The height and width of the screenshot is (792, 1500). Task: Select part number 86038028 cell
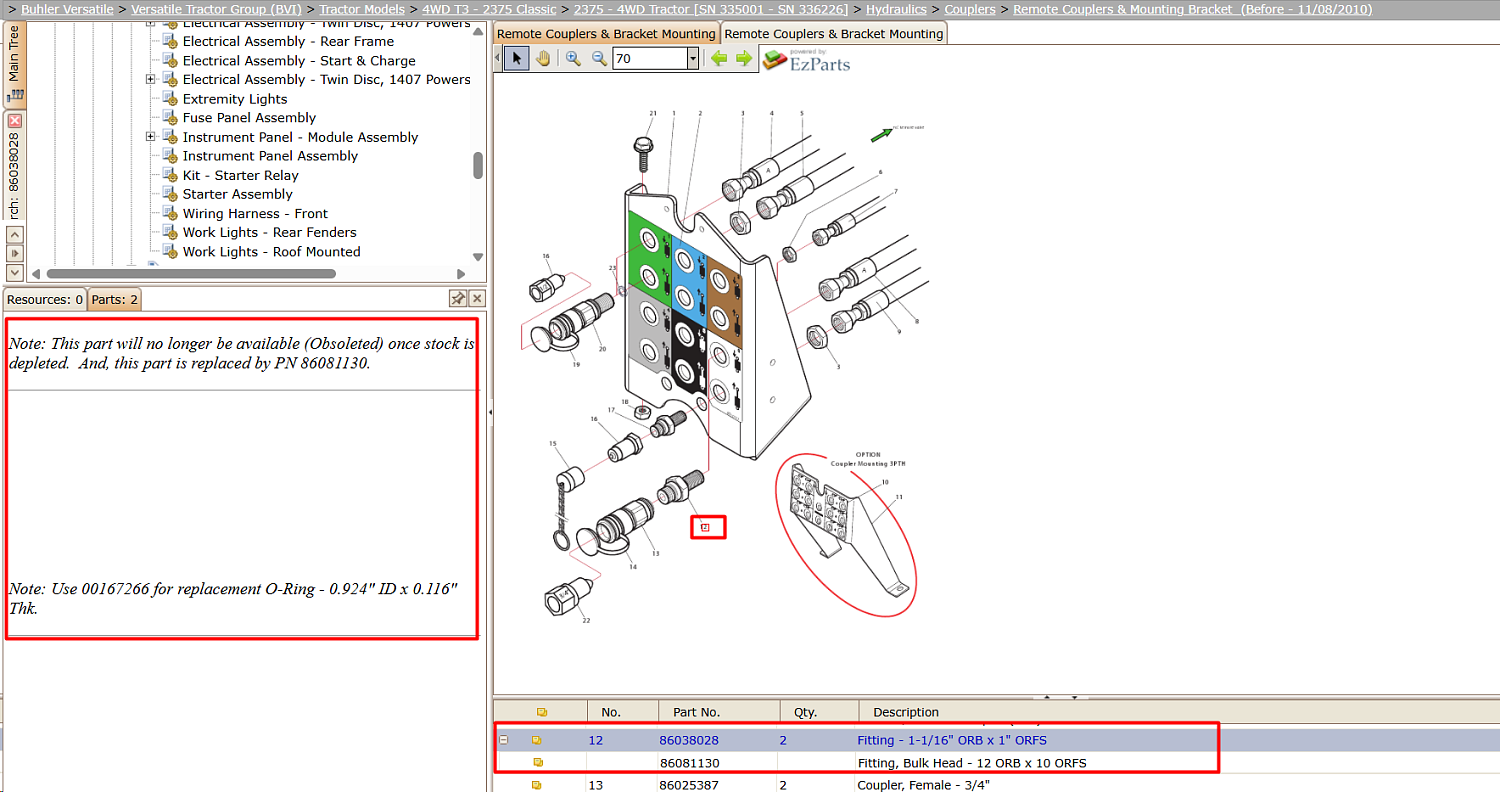[689, 741]
